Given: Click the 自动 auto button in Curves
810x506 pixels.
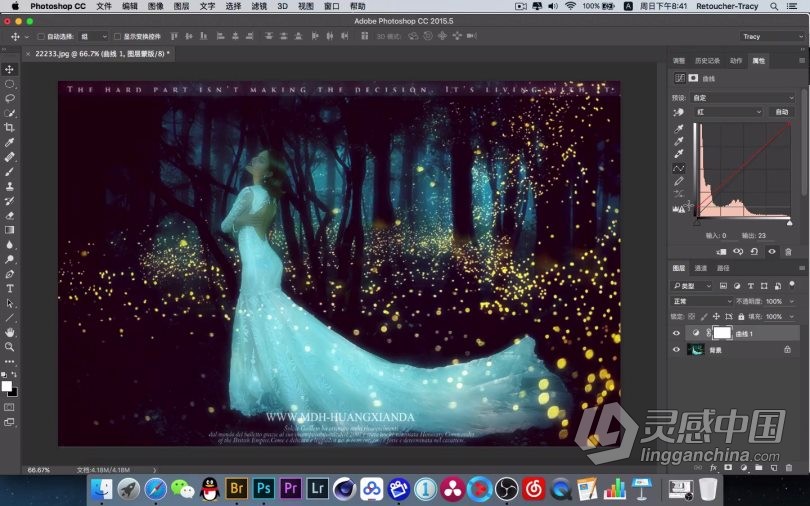Looking at the screenshot, I should coord(782,112).
